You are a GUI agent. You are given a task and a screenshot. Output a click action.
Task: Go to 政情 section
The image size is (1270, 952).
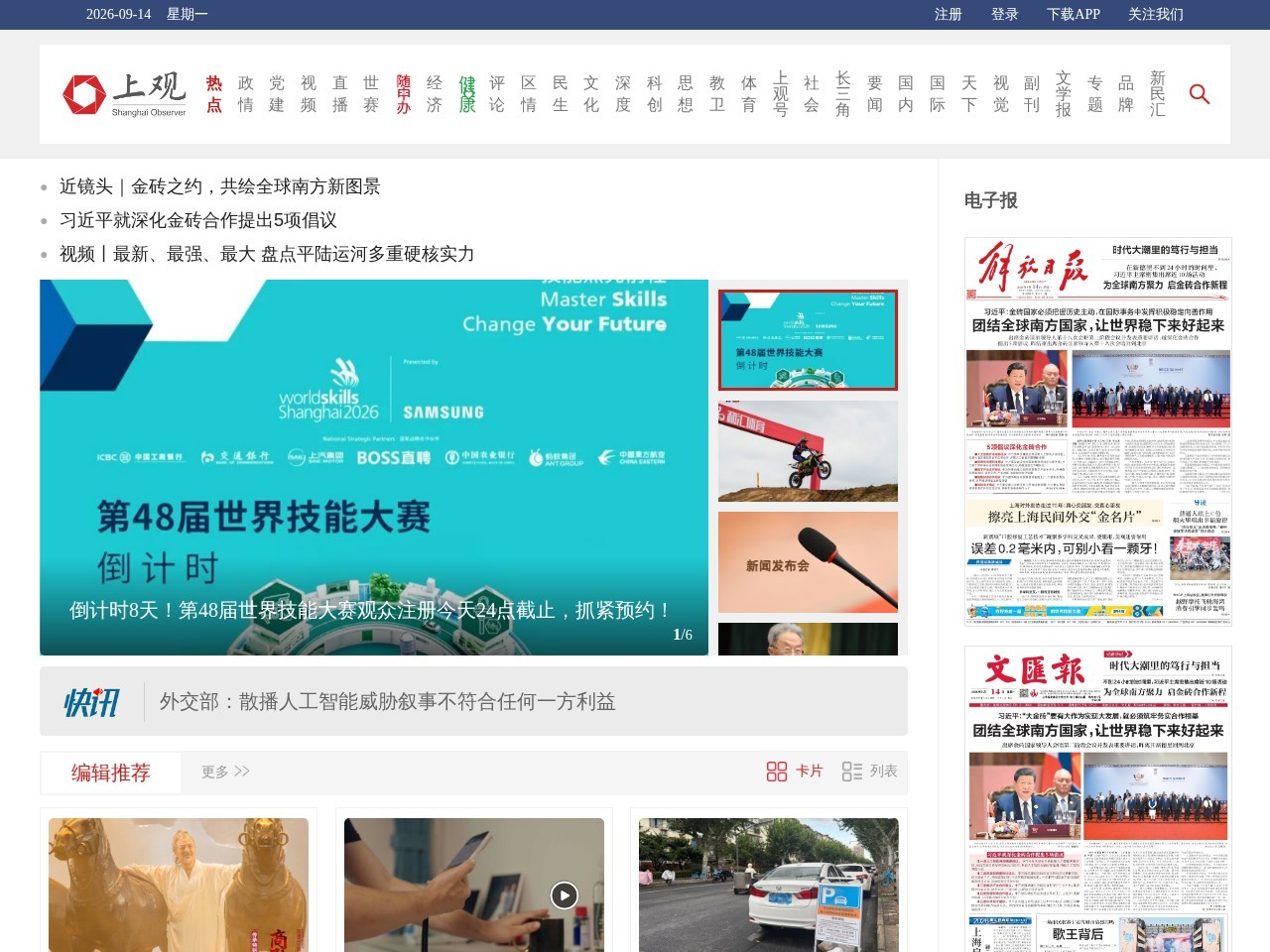246,94
